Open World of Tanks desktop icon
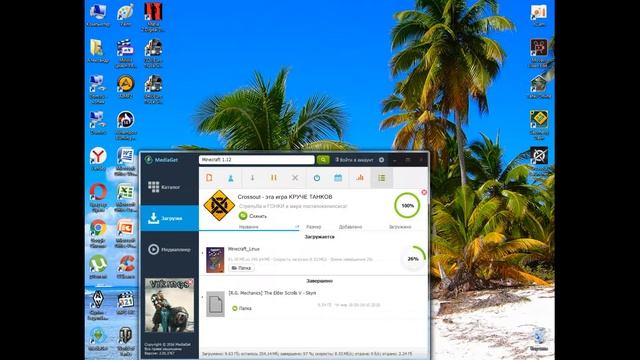Image resolution: width=640 pixels, height=360 pixels. (126, 341)
